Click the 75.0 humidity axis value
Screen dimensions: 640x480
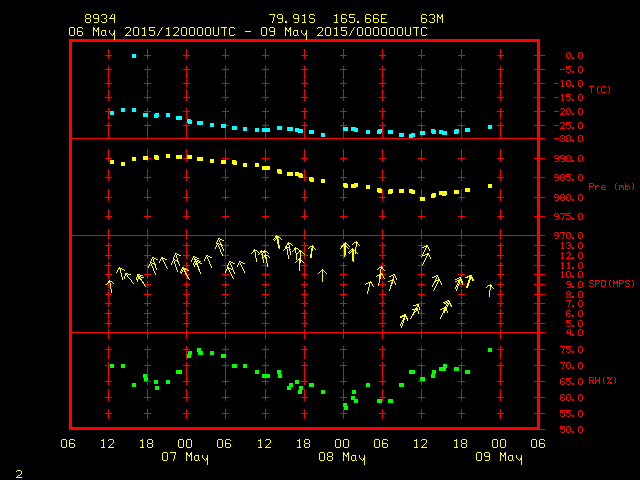pos(571,350)
